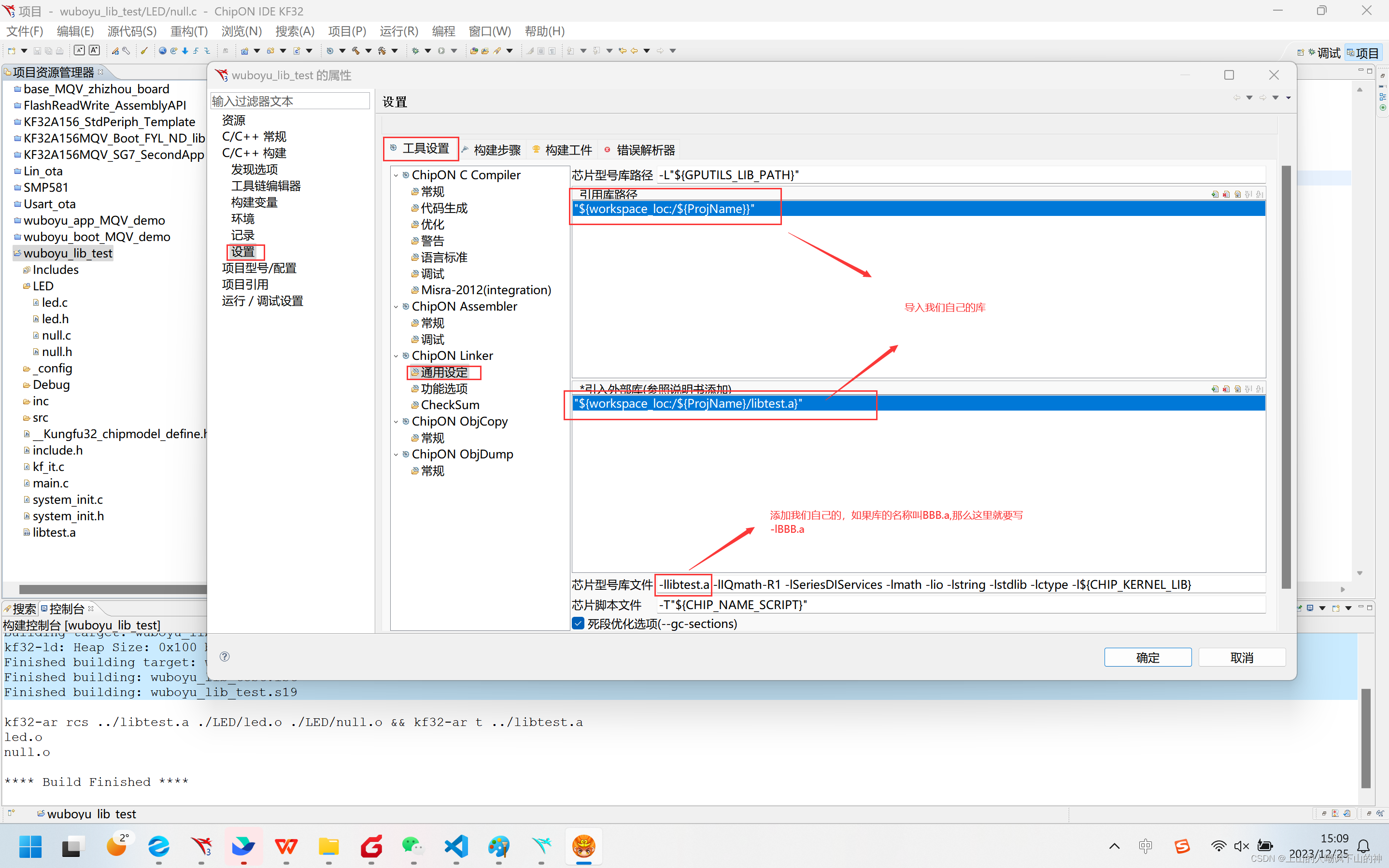Collapse the ChipON Linker tree node
Screen dimensions: 1389x868
click(x=396, y=356)
